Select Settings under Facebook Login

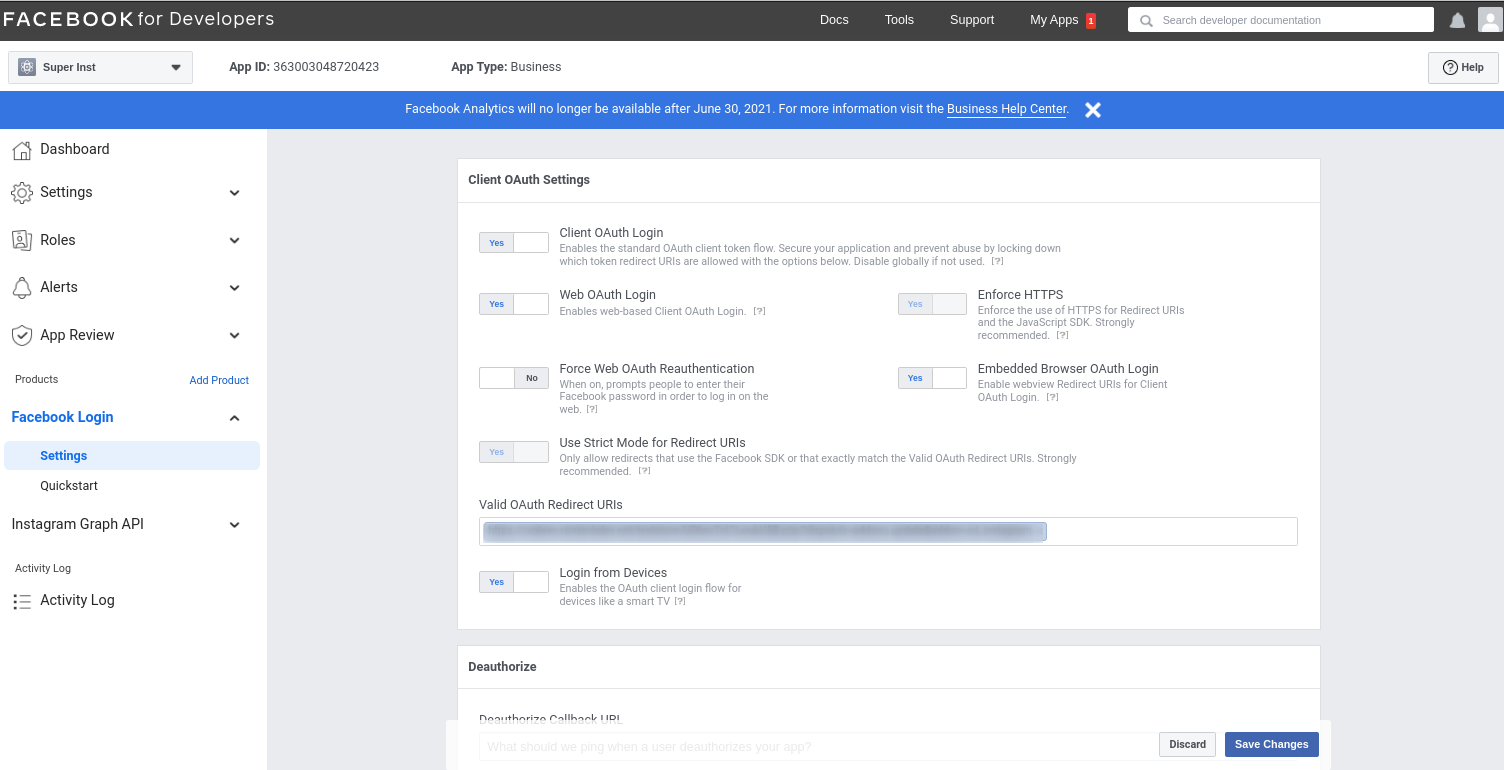[x=132, y=456]
